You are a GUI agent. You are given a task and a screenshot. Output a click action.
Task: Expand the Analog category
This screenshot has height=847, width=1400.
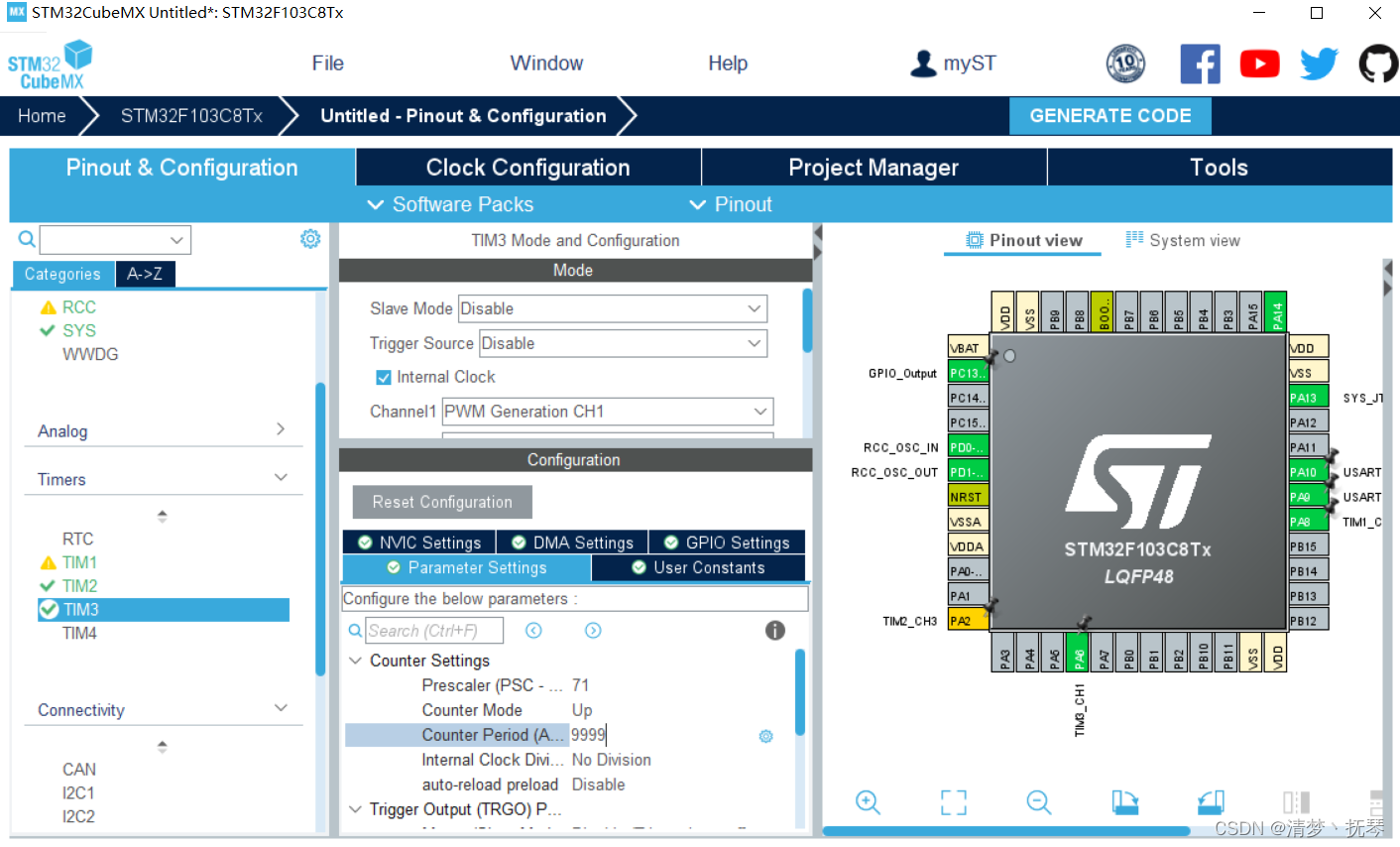click(x=281, y=429)
